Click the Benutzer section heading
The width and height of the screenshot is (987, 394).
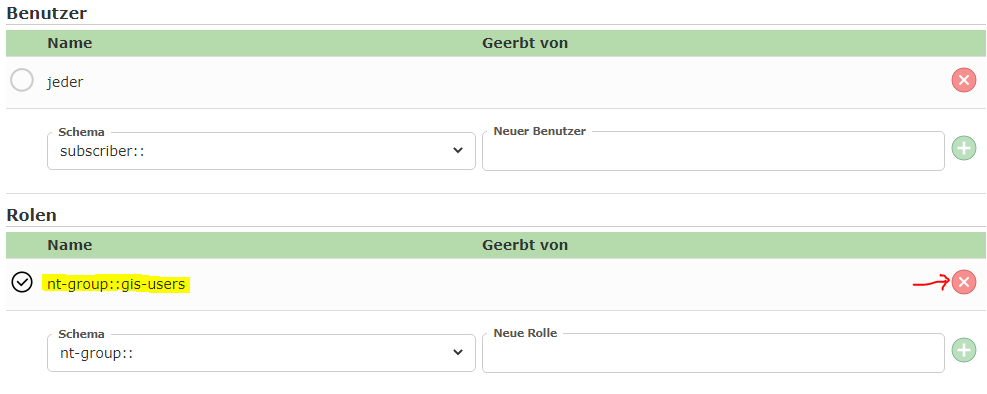(x=47, y=13)
